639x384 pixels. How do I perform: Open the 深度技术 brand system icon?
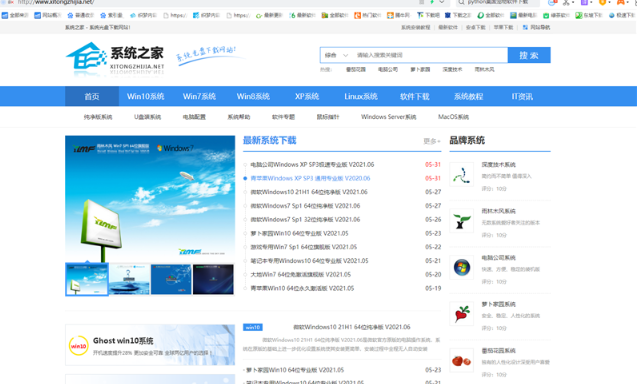pyautogui.click(x=462, y=174)
